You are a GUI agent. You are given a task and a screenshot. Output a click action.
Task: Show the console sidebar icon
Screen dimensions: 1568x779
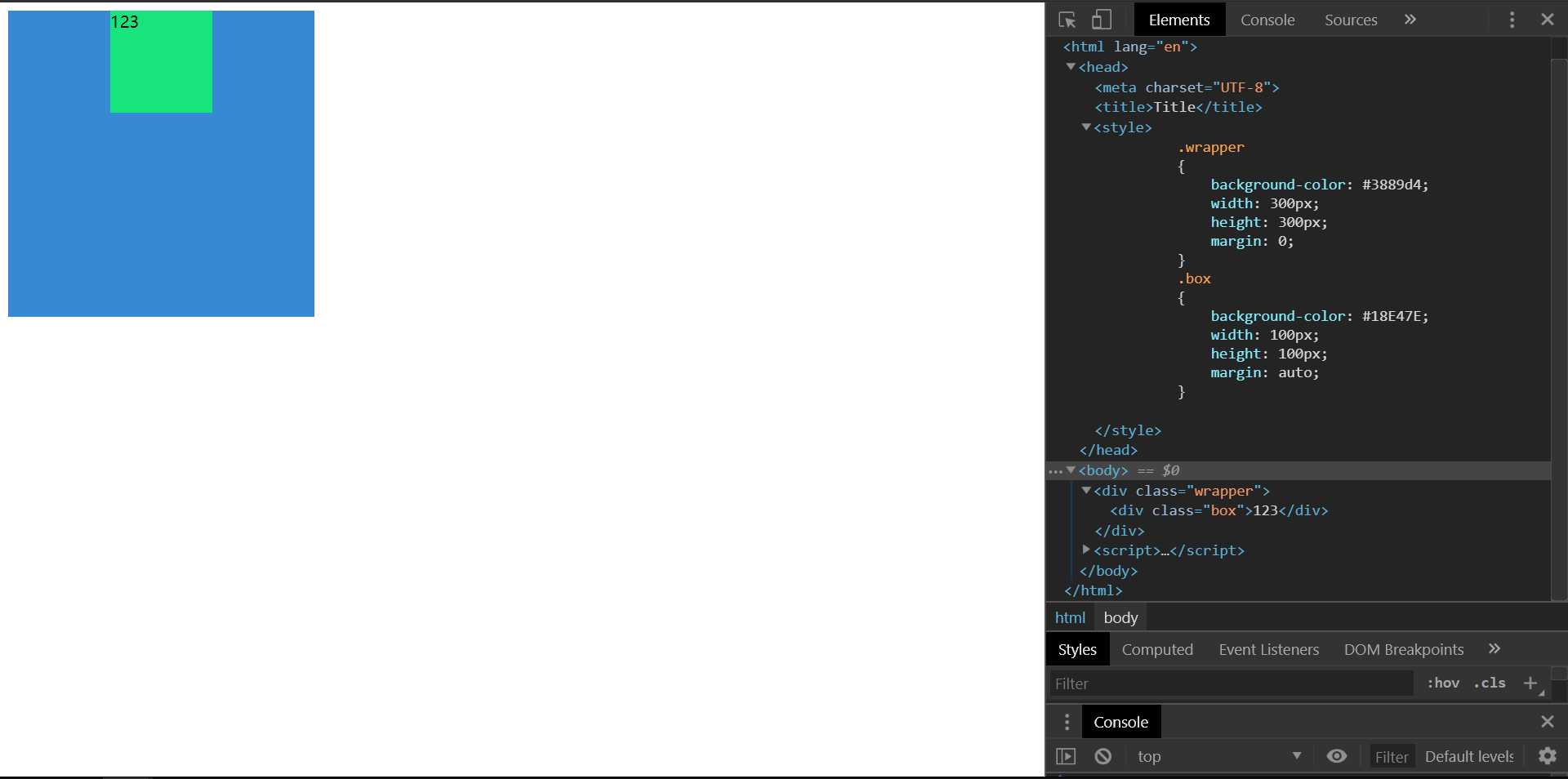1066,757
